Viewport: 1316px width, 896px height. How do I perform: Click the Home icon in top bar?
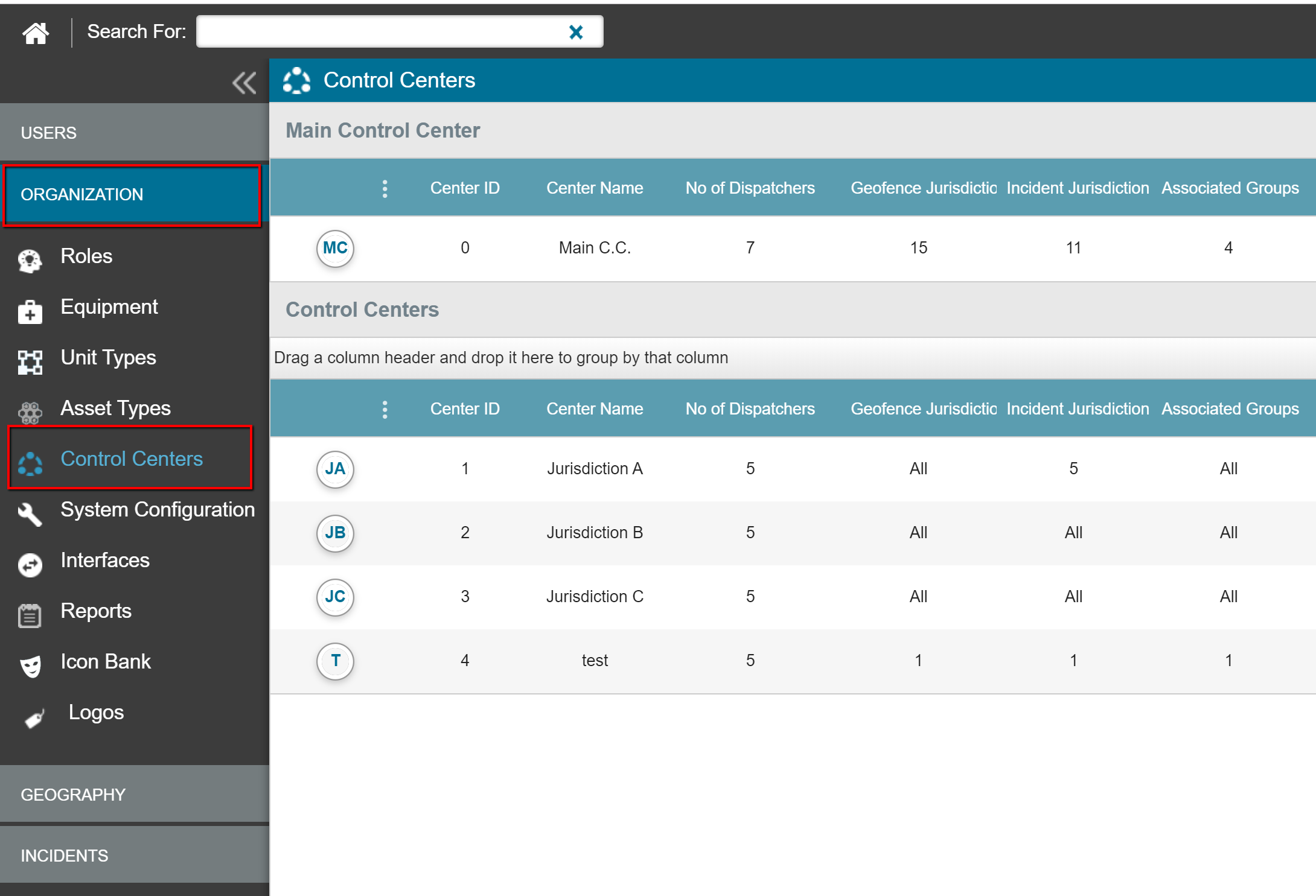36,33
